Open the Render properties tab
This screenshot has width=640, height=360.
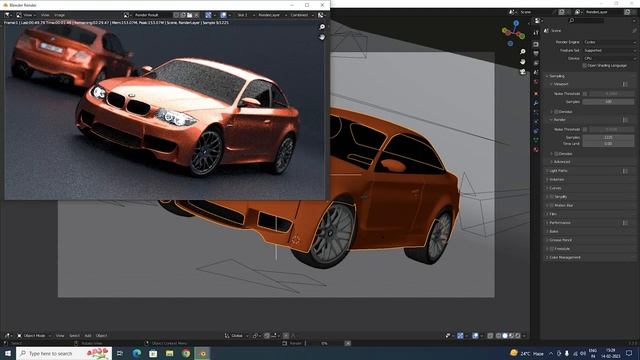(x=536, y=44)
